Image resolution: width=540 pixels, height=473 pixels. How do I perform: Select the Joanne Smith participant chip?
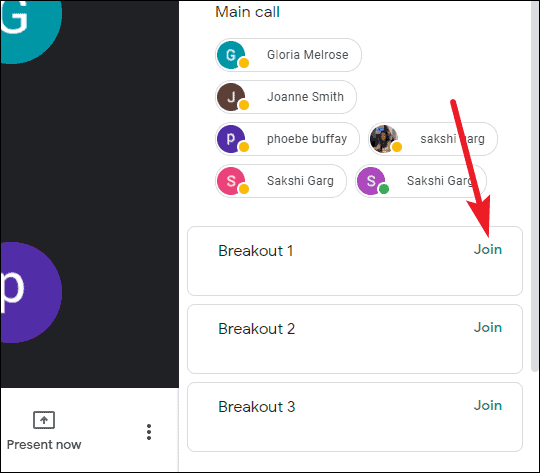pyautogui.click(x=286, y=97)
